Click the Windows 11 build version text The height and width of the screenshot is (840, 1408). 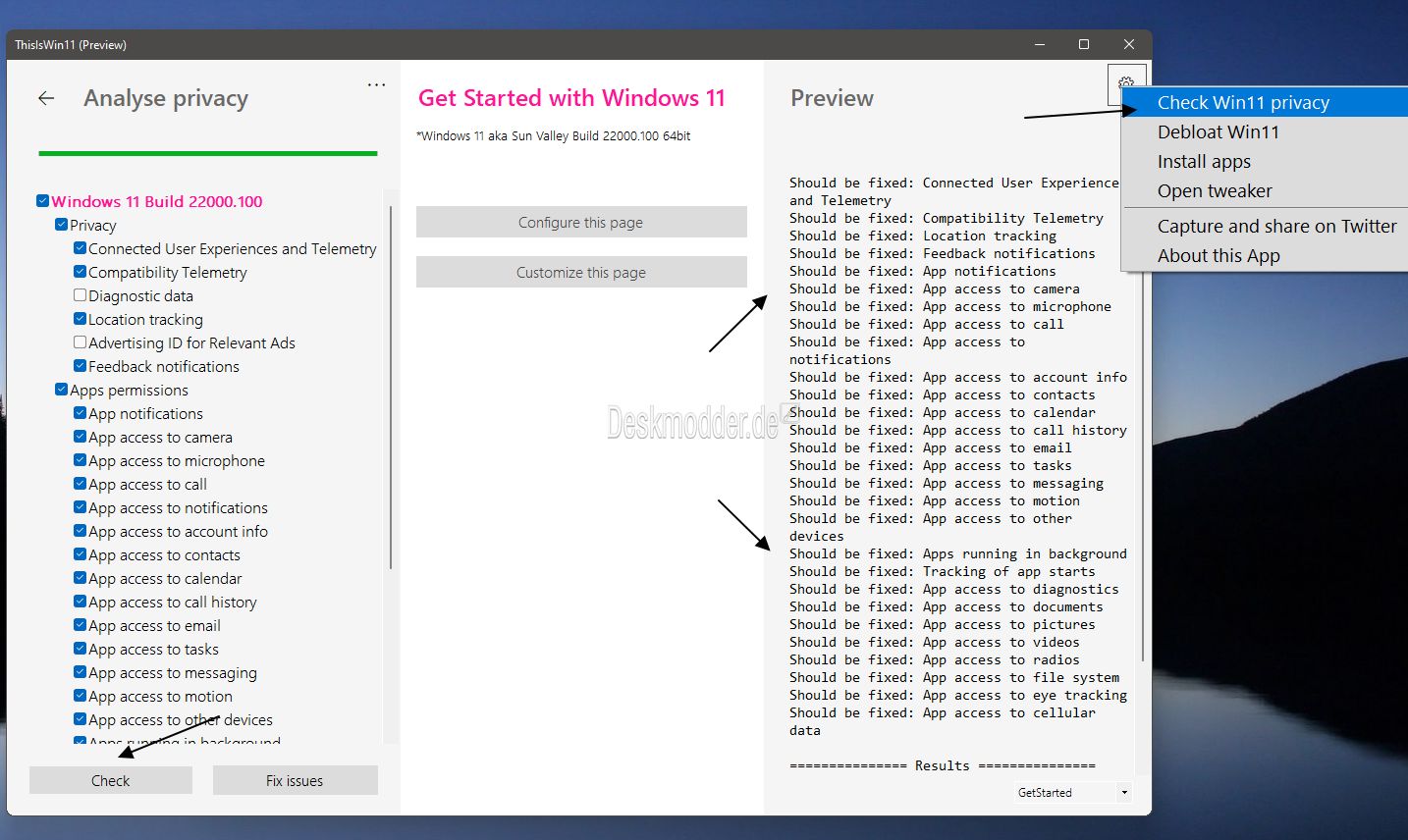[553, 135]
